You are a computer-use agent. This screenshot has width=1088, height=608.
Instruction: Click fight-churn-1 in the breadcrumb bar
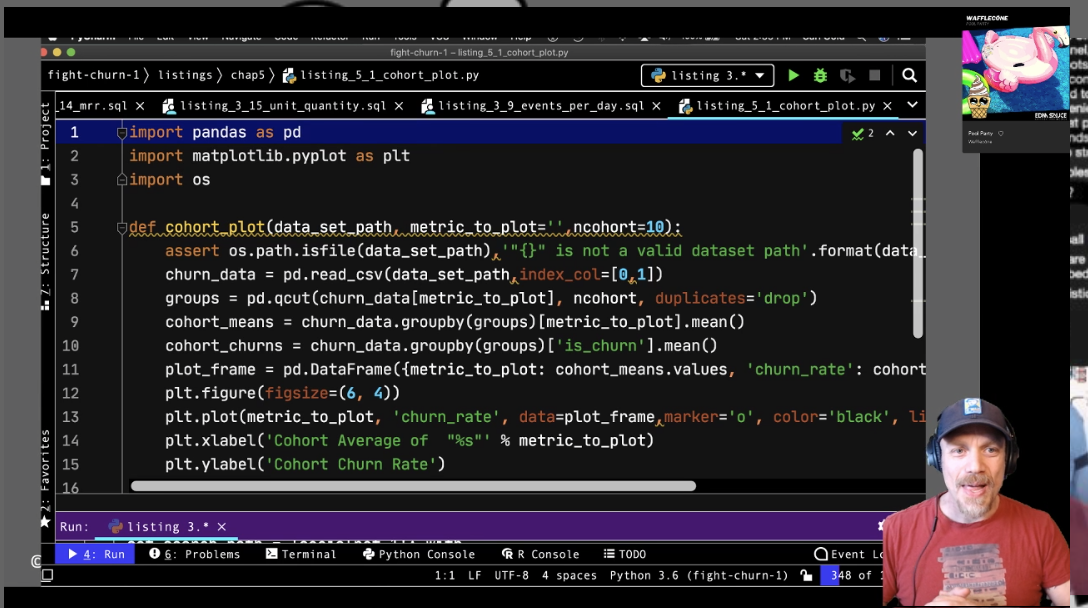(x=94, y=75)
